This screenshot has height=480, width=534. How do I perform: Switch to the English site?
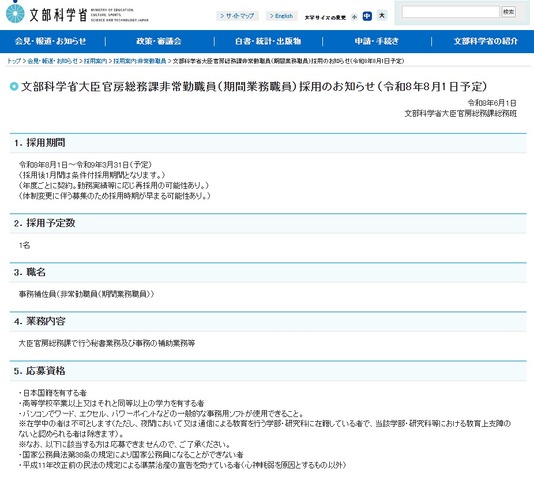click(x=282, y=16)
